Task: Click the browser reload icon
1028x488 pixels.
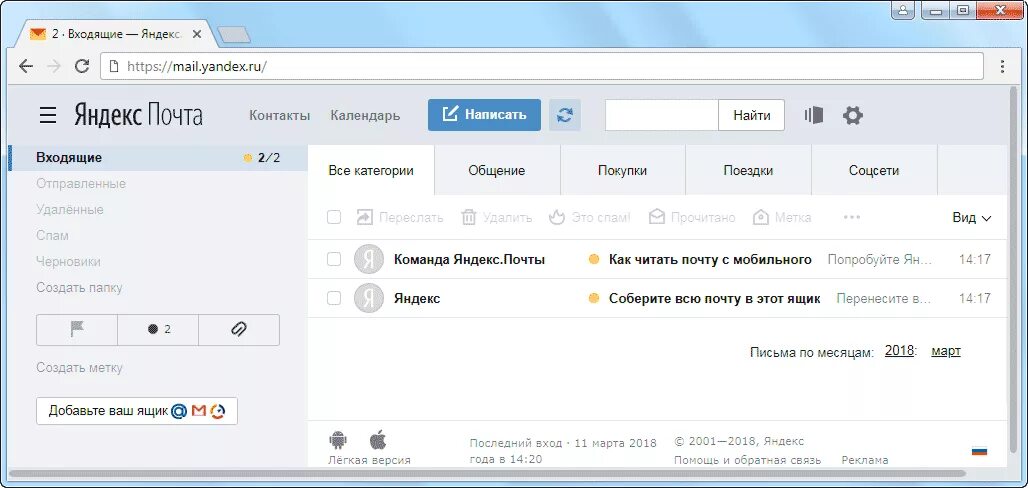Action: (82, 66)
